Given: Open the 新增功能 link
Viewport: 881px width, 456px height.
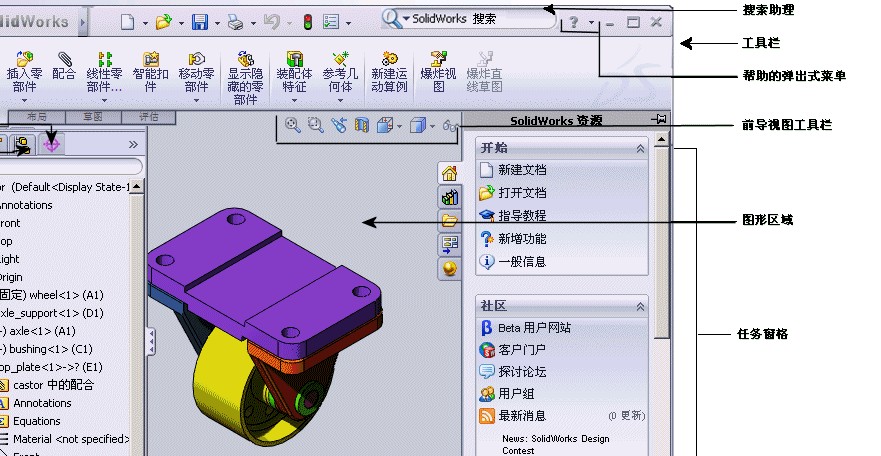Looking at the screenshot, I should [522, 239].
